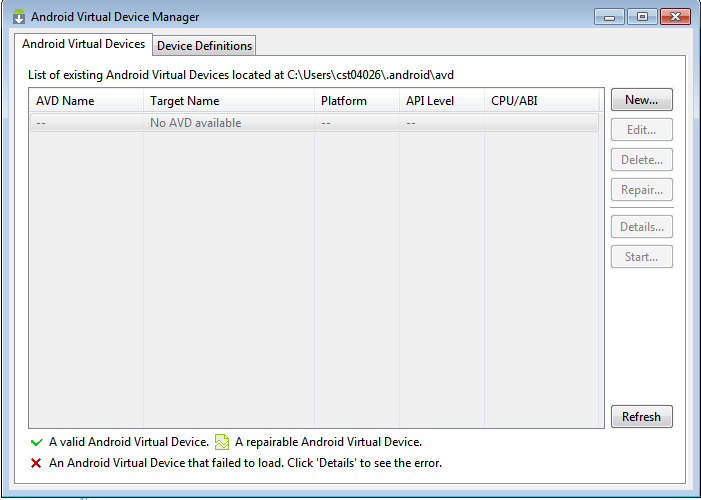The image size is (701, 500).
Task: Minimize the Android Virtual Device Manager window
Action: point(609,17)
